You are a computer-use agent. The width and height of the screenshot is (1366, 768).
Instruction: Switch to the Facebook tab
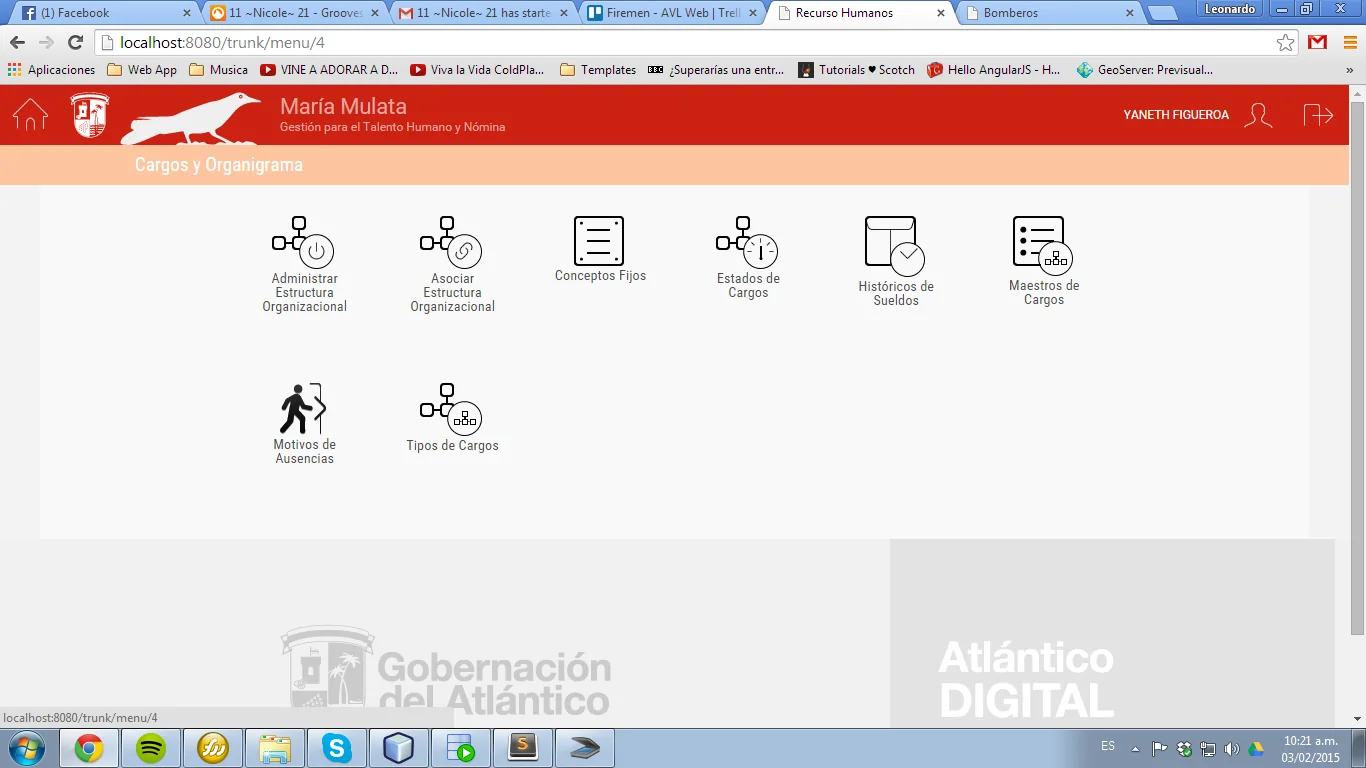(105, 13)
